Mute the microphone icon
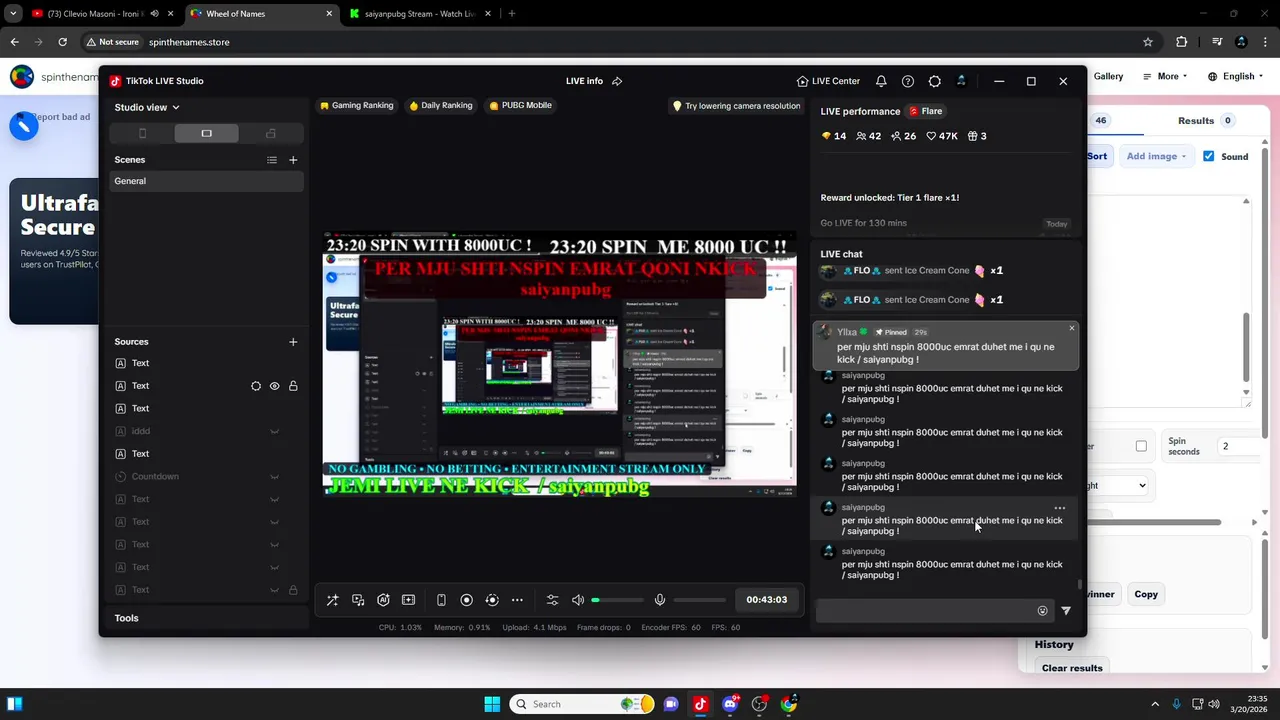 click(x=660, y=600)
